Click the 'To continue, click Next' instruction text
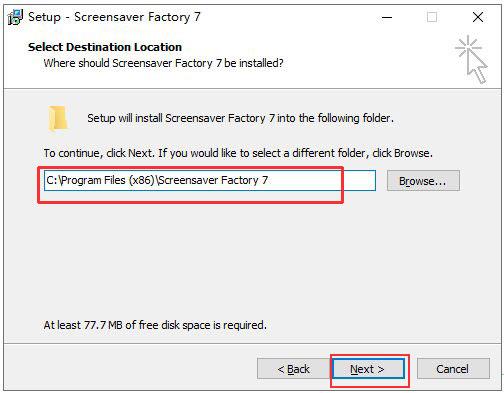The height and width of the screenshot is (393, 504). (x=238, y=153)
